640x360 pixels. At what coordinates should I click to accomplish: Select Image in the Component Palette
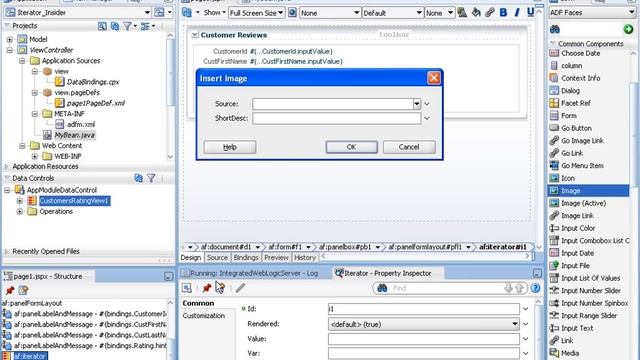tap(588, 191)
